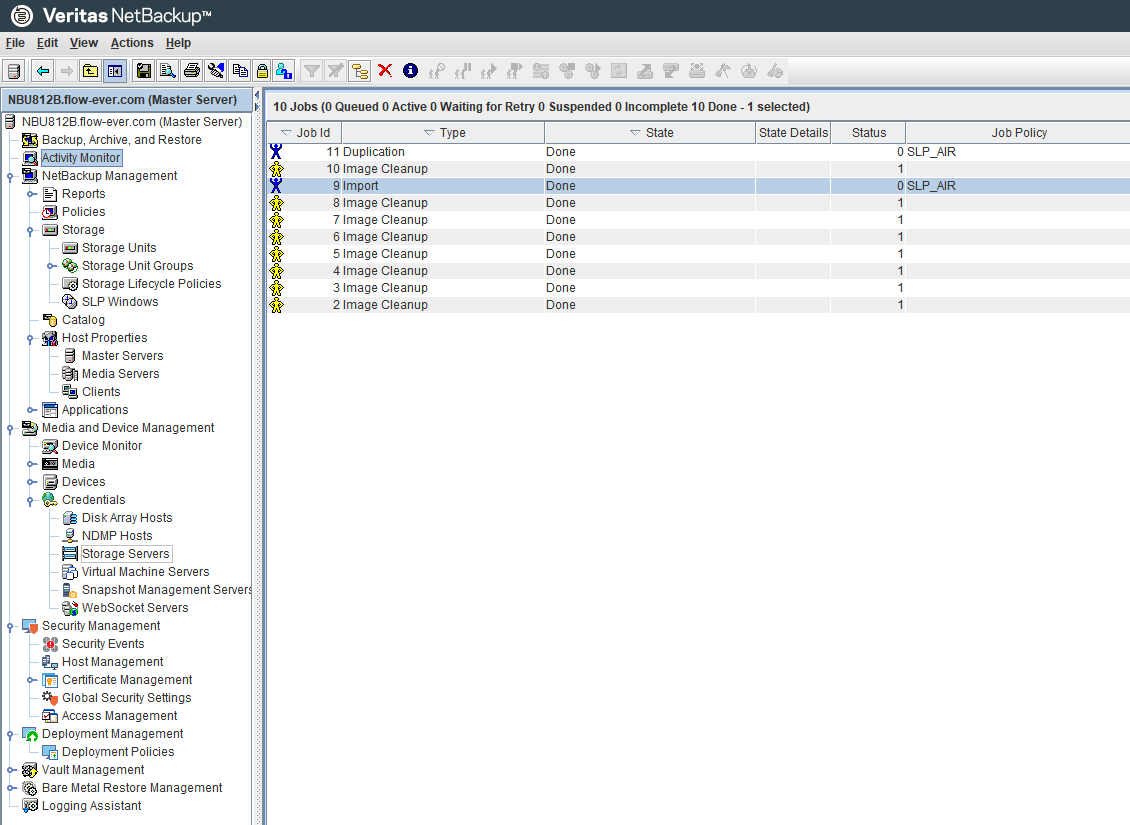Click the master server toolbar icon

(14, 71)
